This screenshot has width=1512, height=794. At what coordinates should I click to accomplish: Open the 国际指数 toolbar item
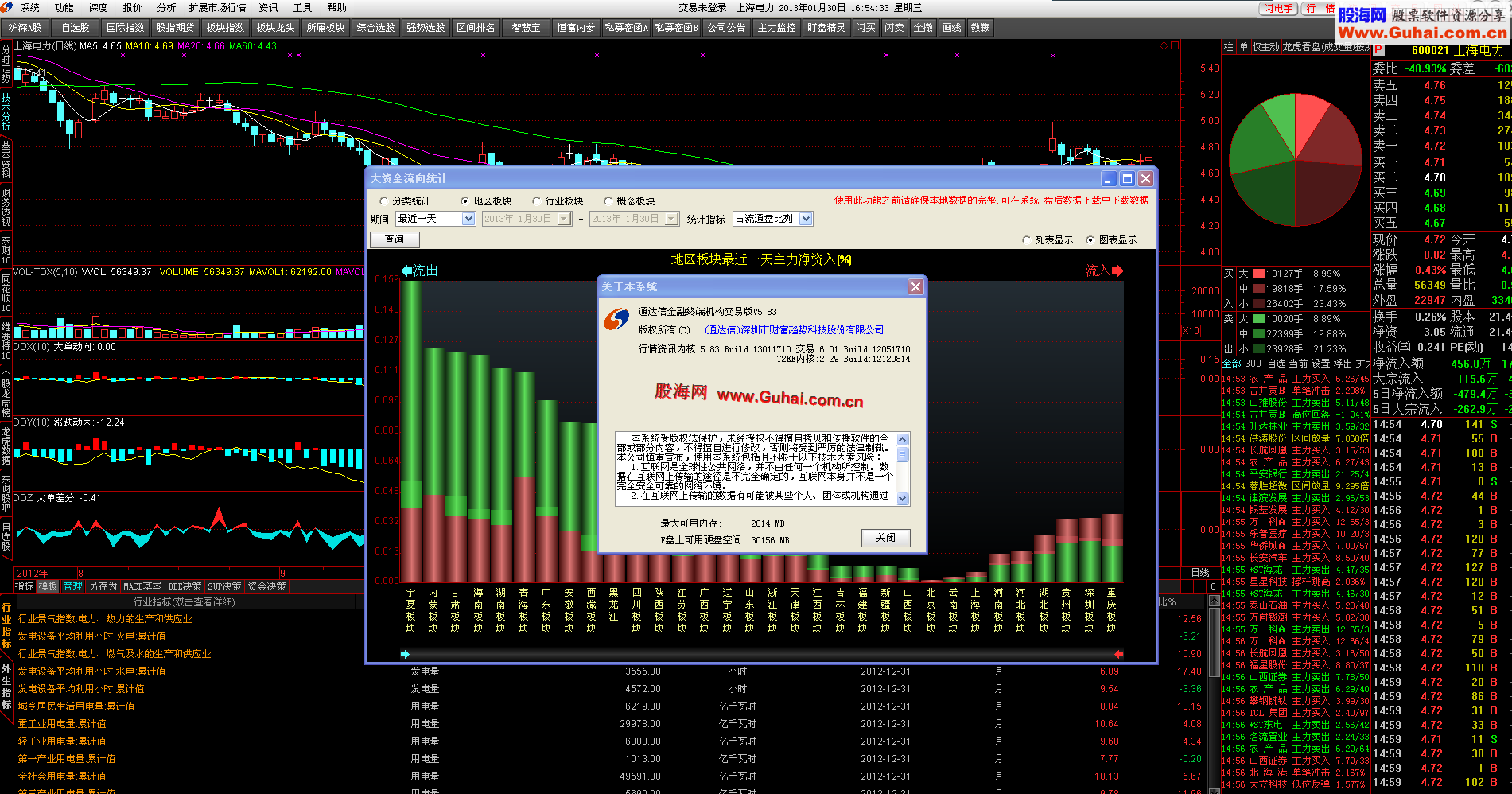click(x=126, y=28)
